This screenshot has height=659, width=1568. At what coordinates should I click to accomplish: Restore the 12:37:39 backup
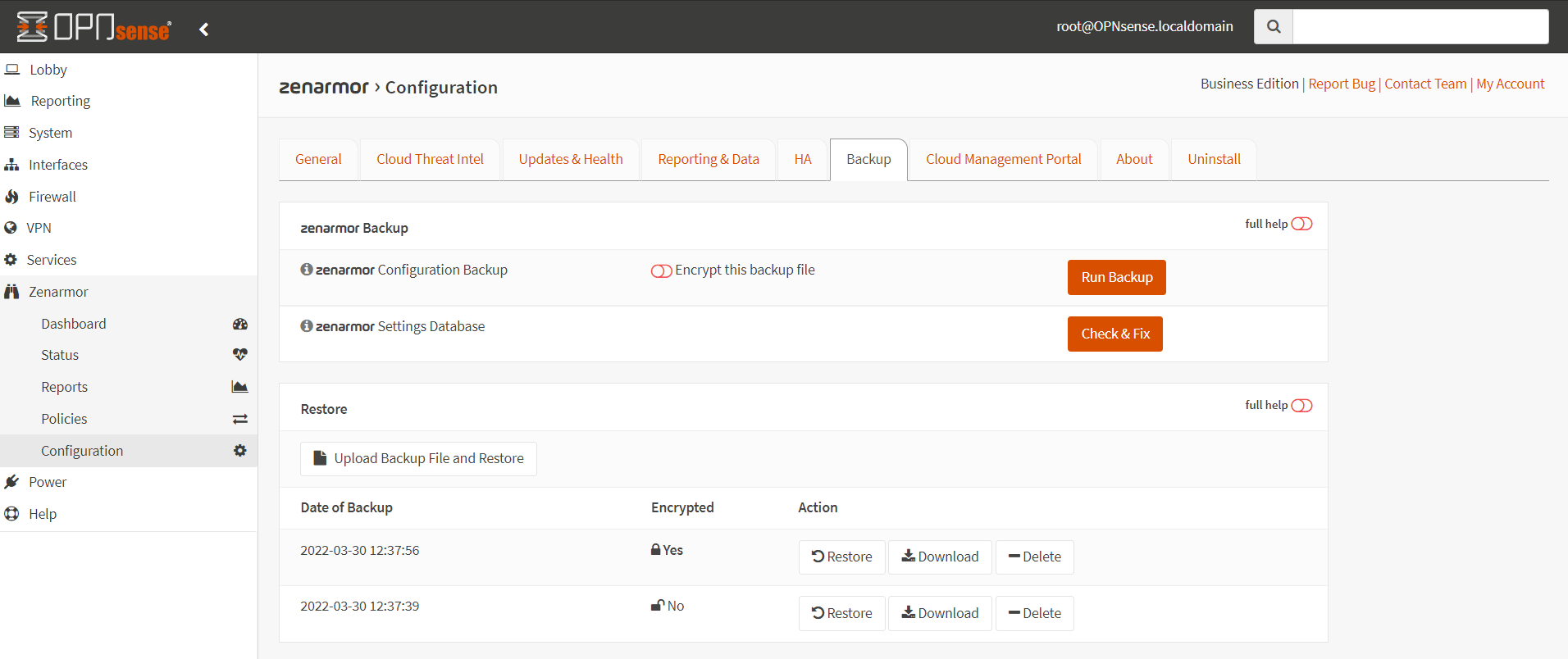(841, 613)
